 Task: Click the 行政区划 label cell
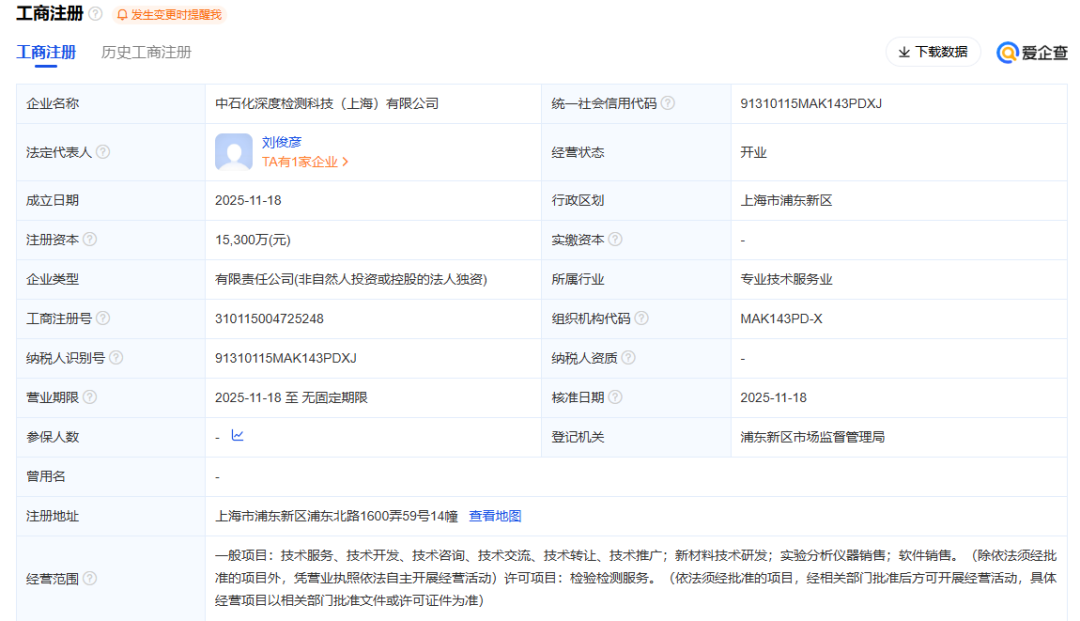[636, 200]
